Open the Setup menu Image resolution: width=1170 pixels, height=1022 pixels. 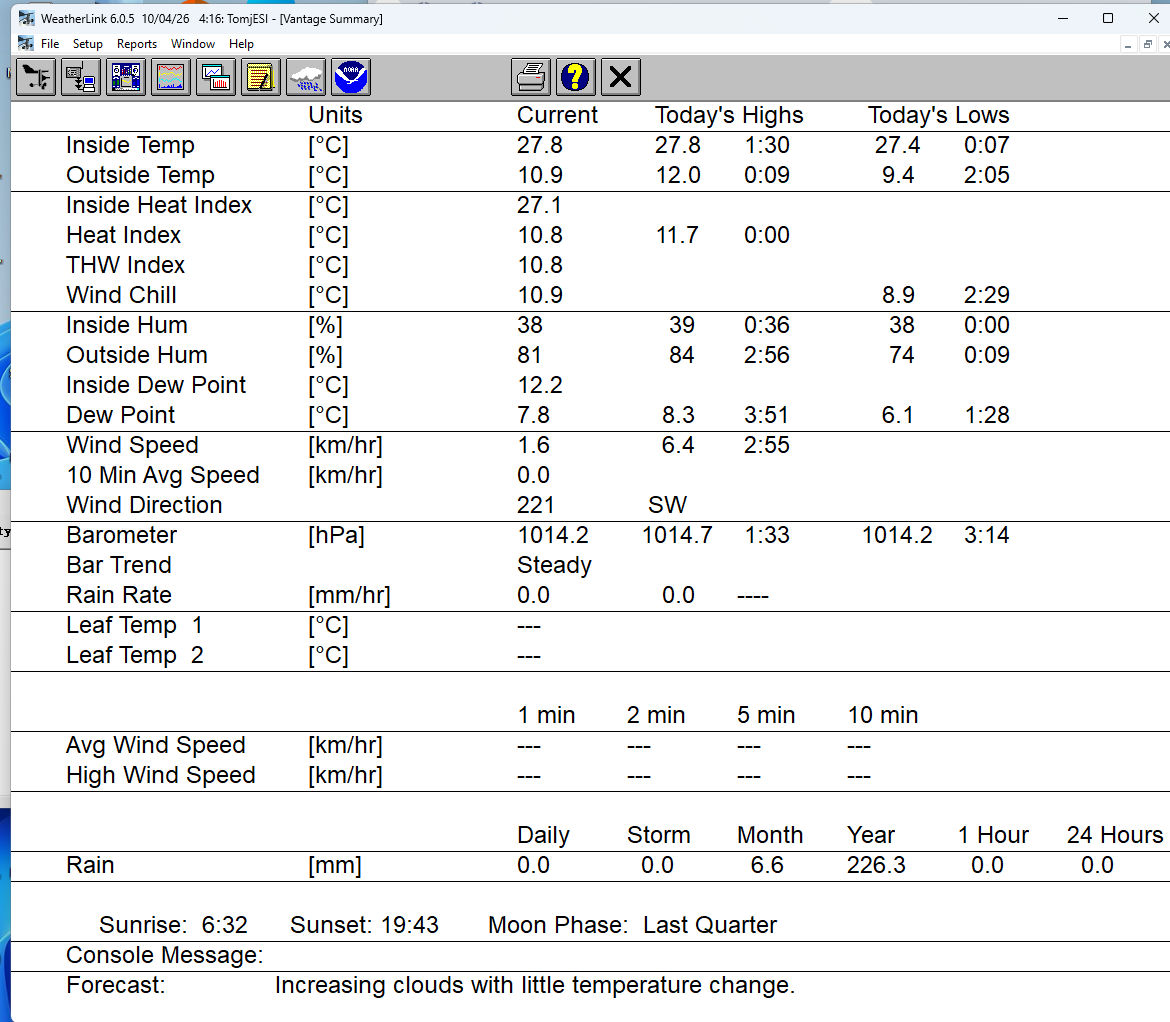[88, 44]
